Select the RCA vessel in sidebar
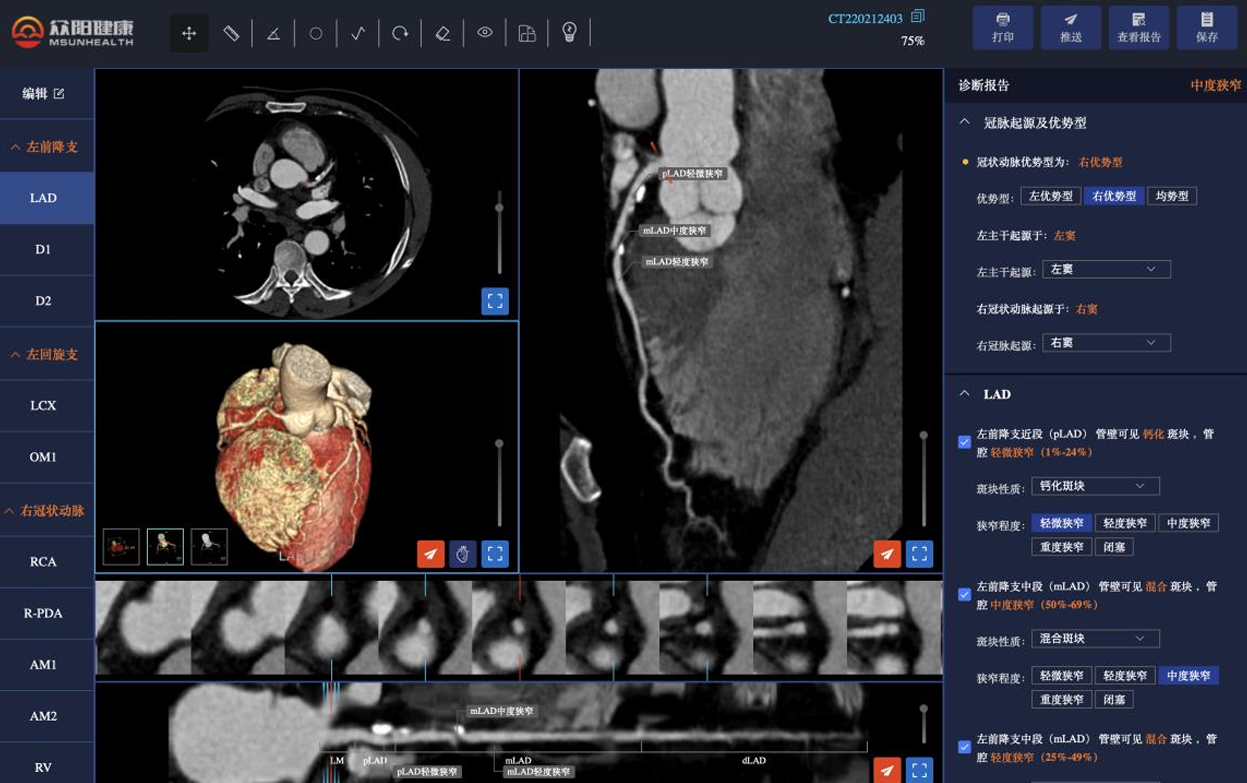 point(43,562)
